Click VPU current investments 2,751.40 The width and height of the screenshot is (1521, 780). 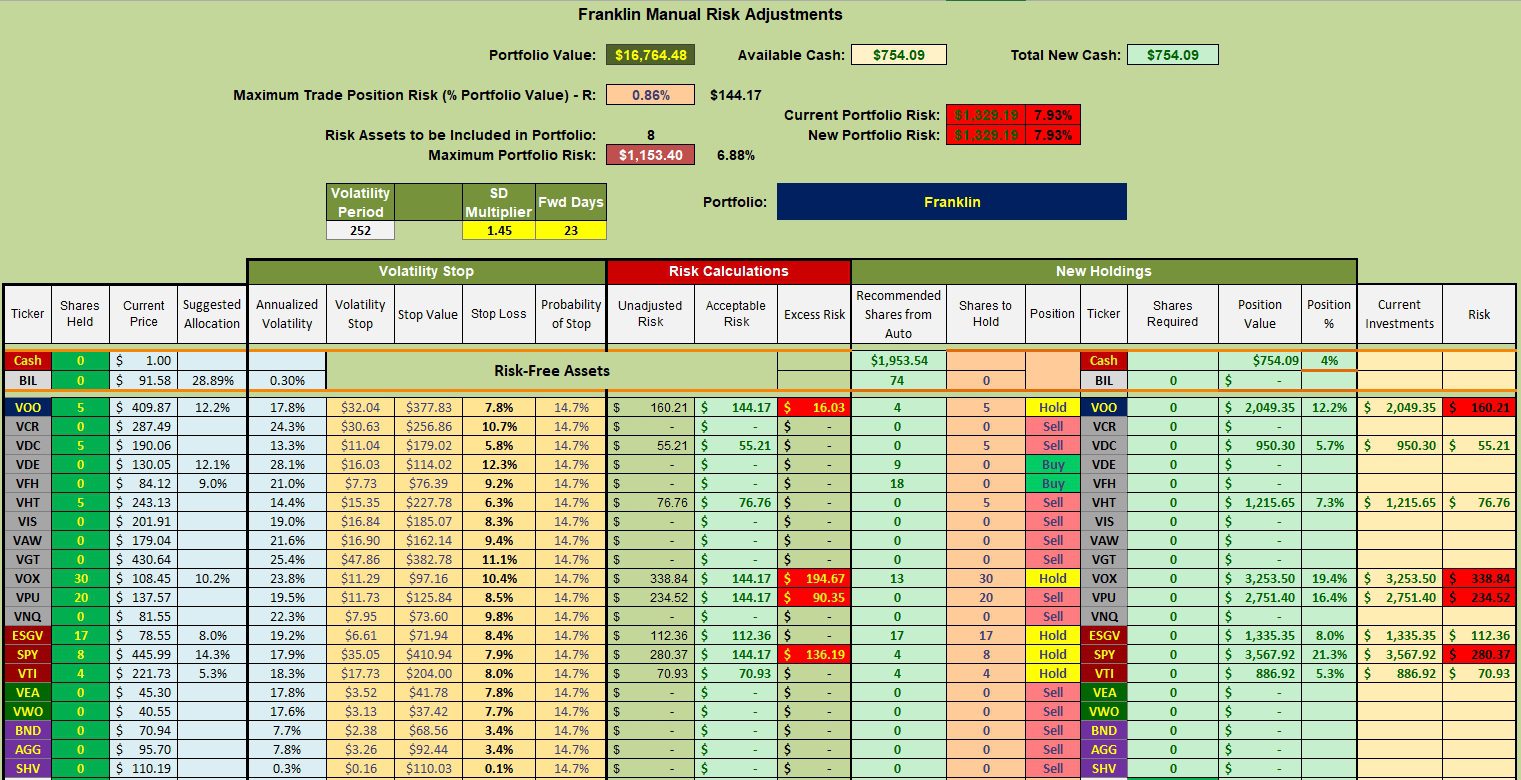pos(1399,598)
